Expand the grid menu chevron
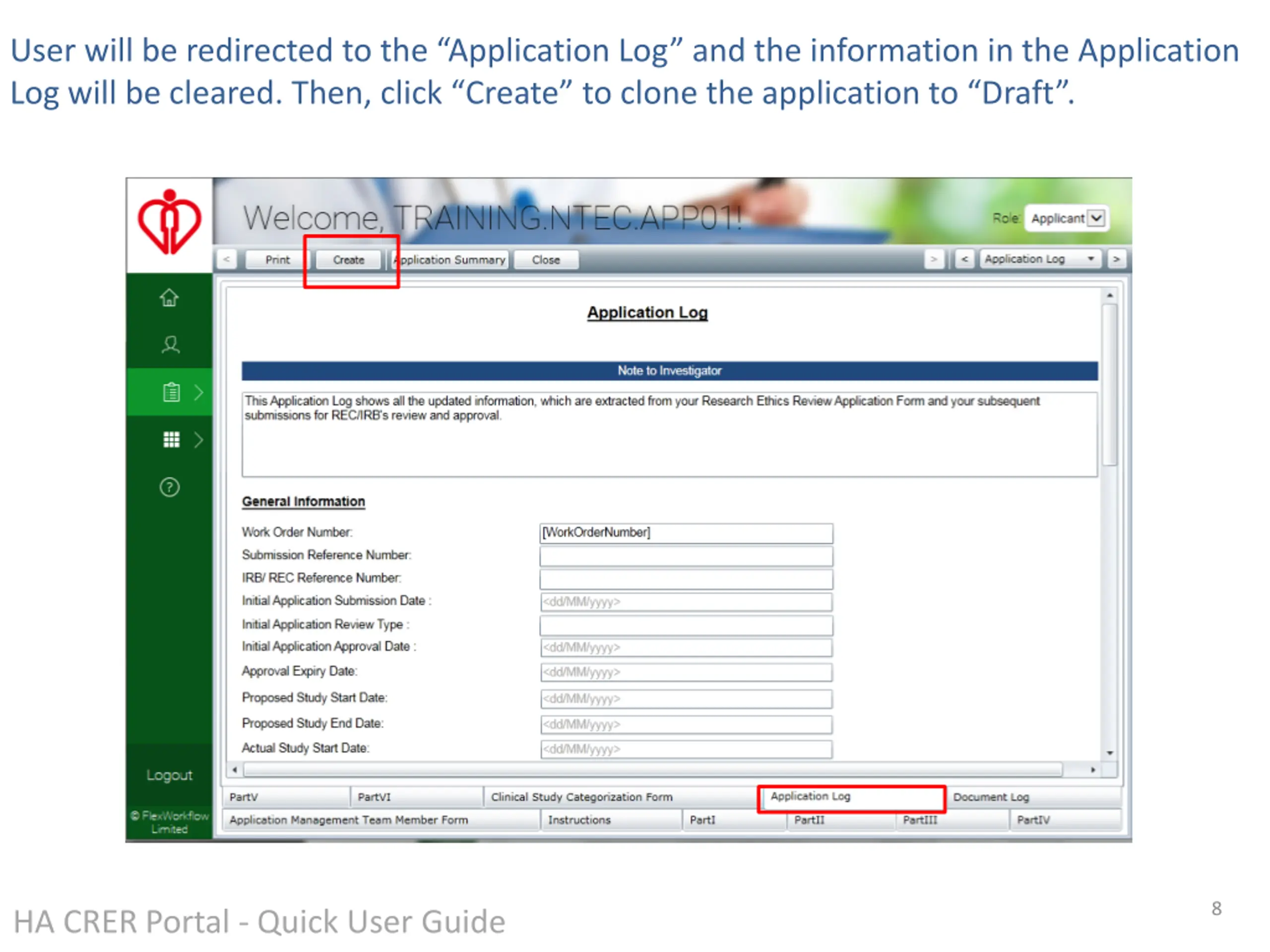 point(198,440)
